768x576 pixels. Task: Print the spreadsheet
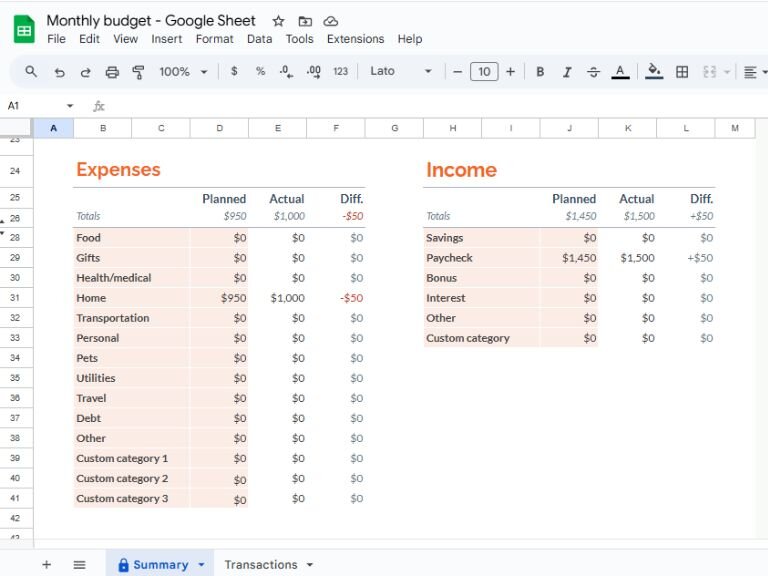pos(112,72)
